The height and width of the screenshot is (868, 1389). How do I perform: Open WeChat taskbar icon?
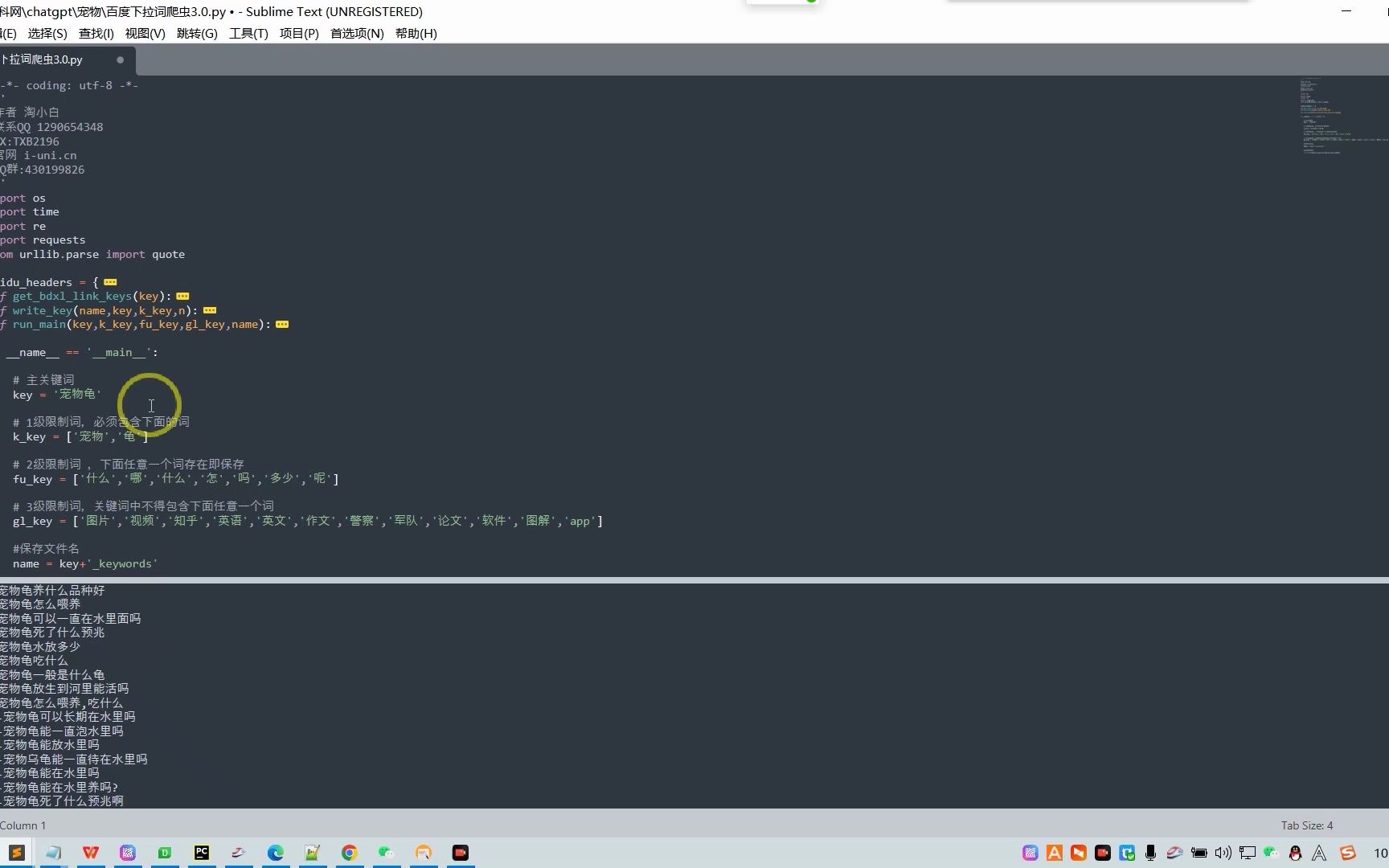(387, 853)
